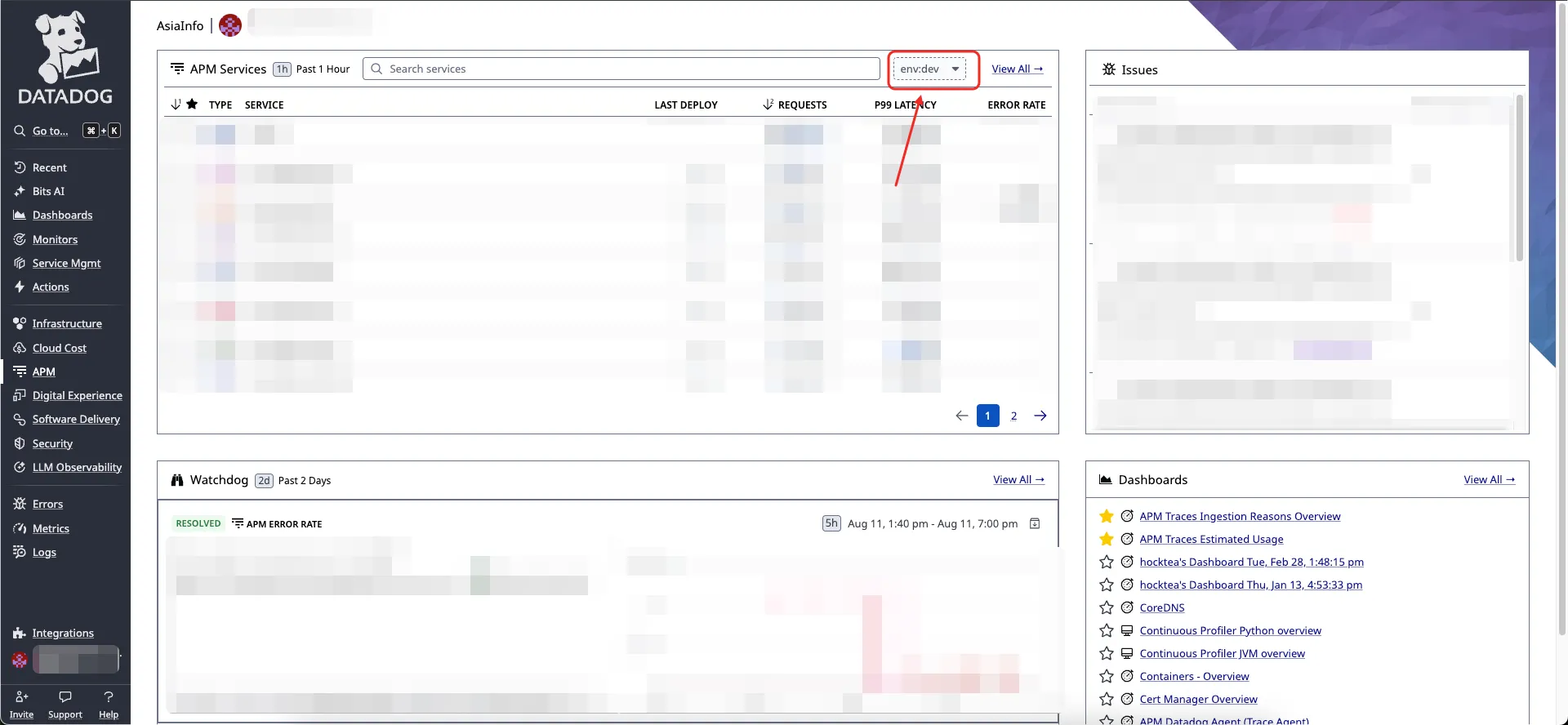Open the Go to search icon
The width and height of the screenshot is (1568, 725).
tap(20, 131)
